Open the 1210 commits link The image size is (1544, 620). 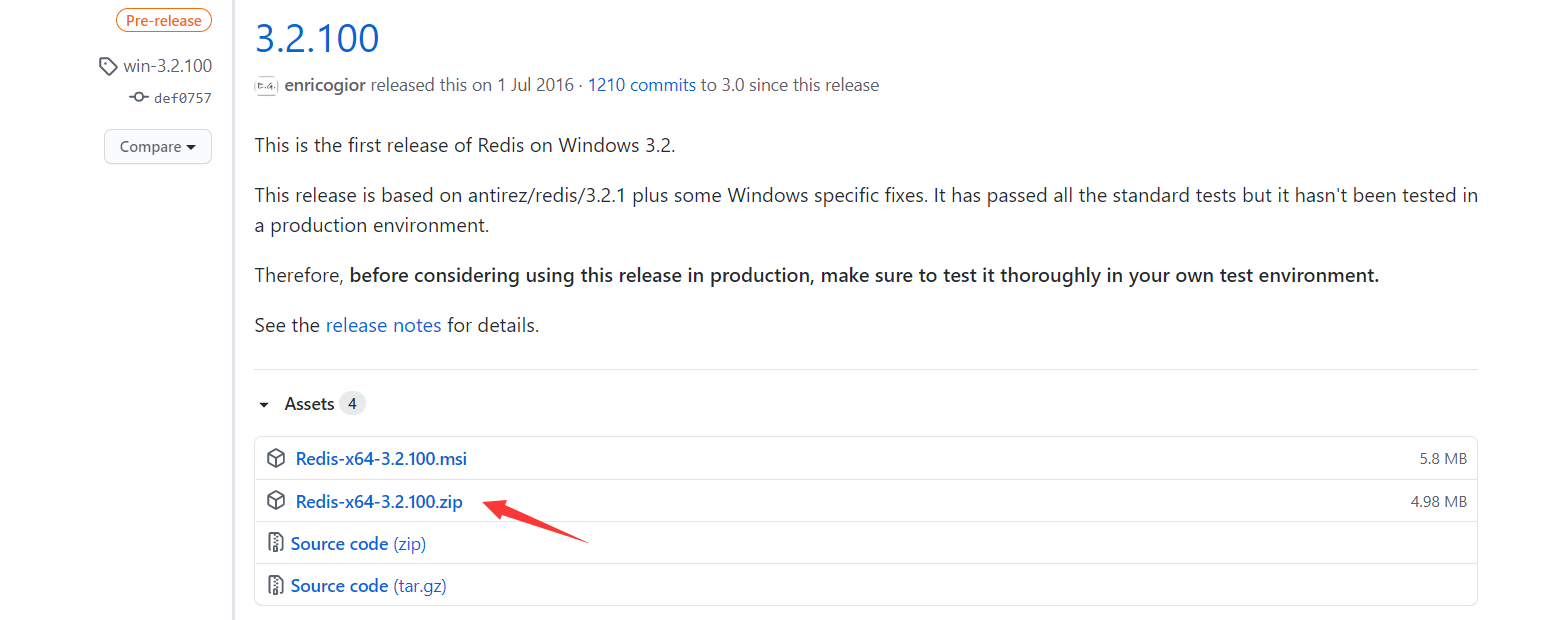641,85
